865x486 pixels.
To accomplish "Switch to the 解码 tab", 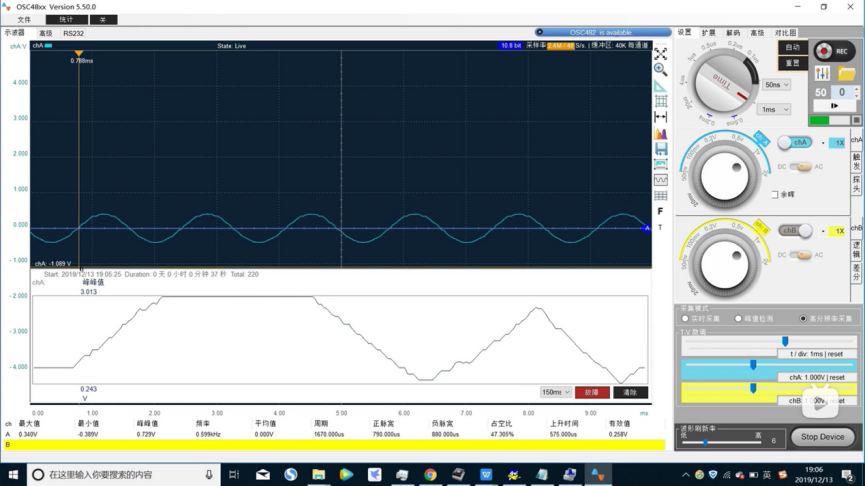I will 733,33.
